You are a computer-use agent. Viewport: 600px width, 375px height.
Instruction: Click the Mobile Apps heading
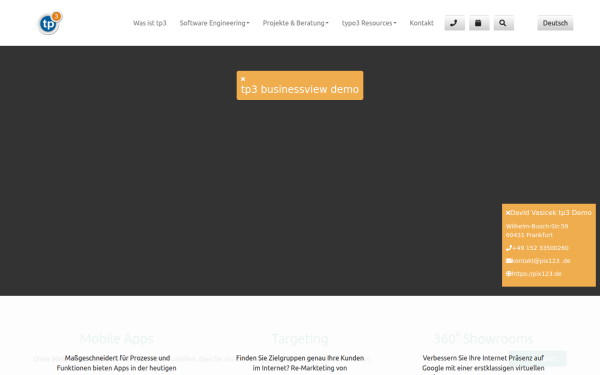(x=116, y=339)
